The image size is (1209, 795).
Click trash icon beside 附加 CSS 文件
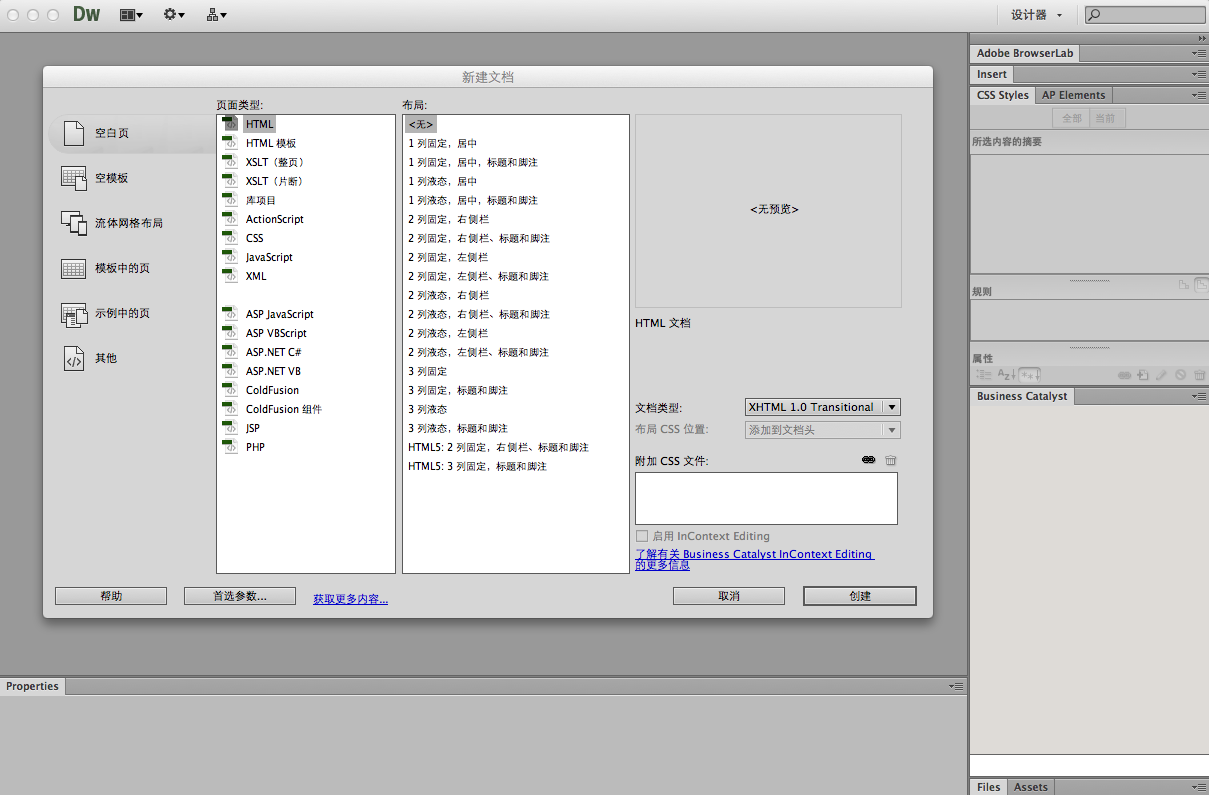click(x=891, y=460)
